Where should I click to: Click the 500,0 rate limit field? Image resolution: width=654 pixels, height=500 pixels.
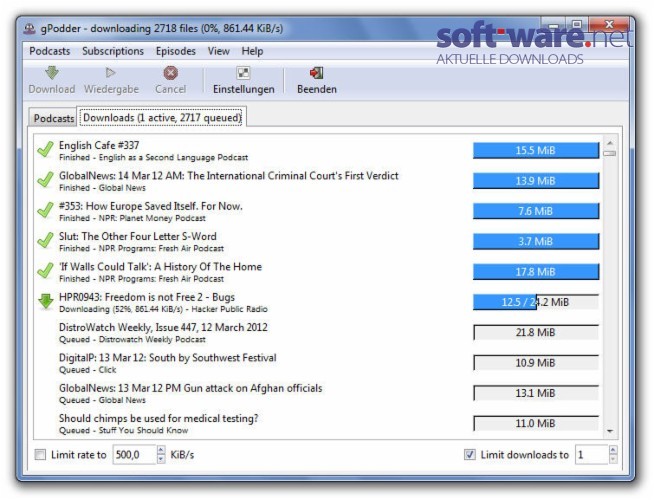(x=135, y=455)
